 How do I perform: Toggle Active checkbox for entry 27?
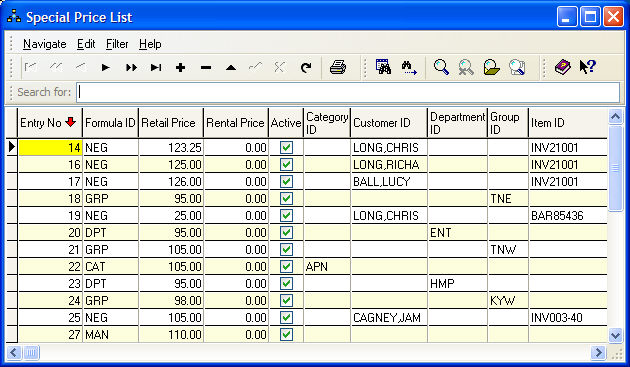(x=286, y=334)
